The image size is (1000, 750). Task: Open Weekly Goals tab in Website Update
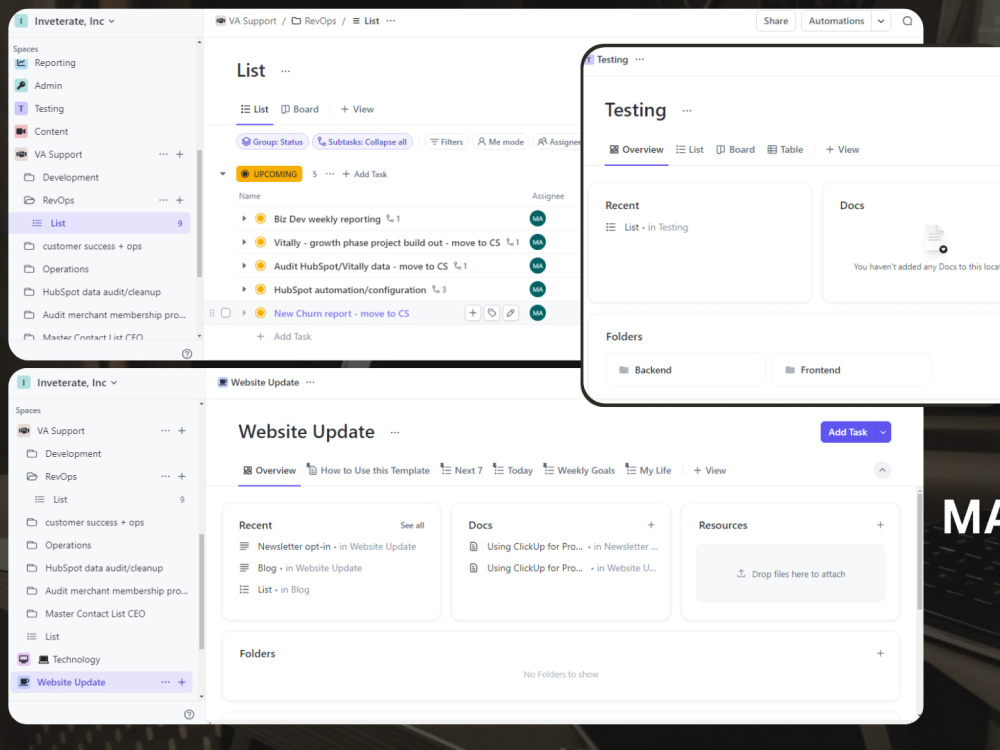pos(579,471)
